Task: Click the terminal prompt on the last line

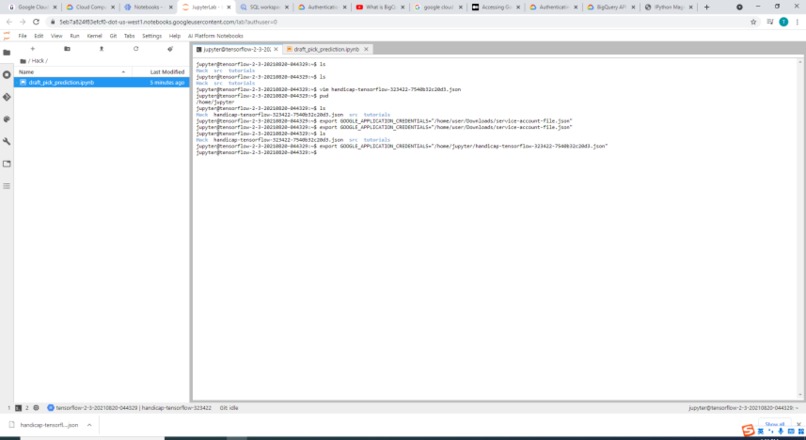Action: pyautogui.click(x=256, y=153)
